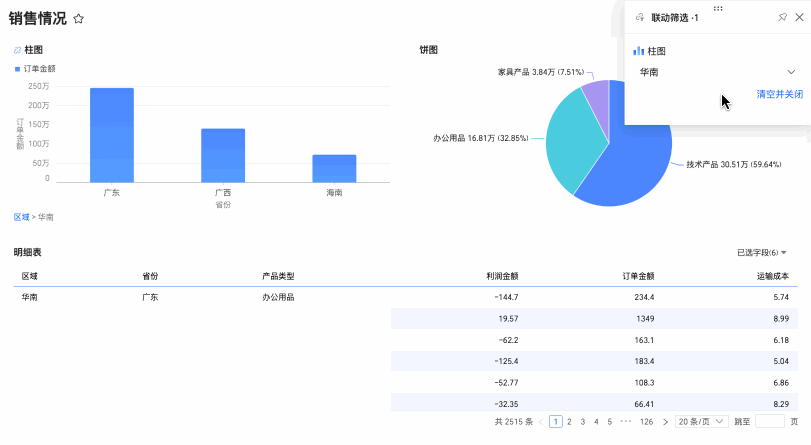Click the 广东 table cell

coord(150,297)
